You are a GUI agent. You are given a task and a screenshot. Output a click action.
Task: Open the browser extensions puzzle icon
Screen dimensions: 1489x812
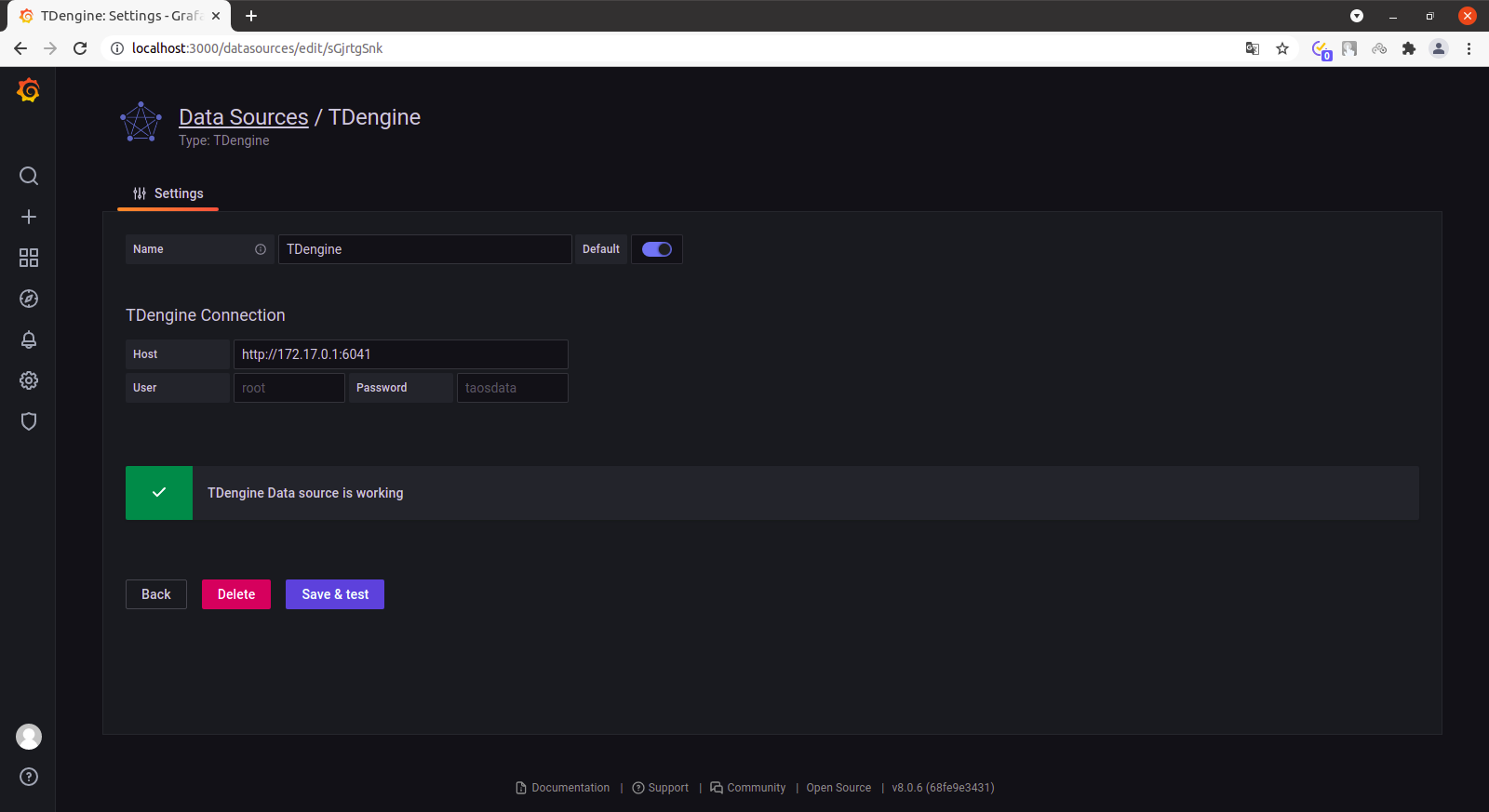click(x=1409, y=48)
